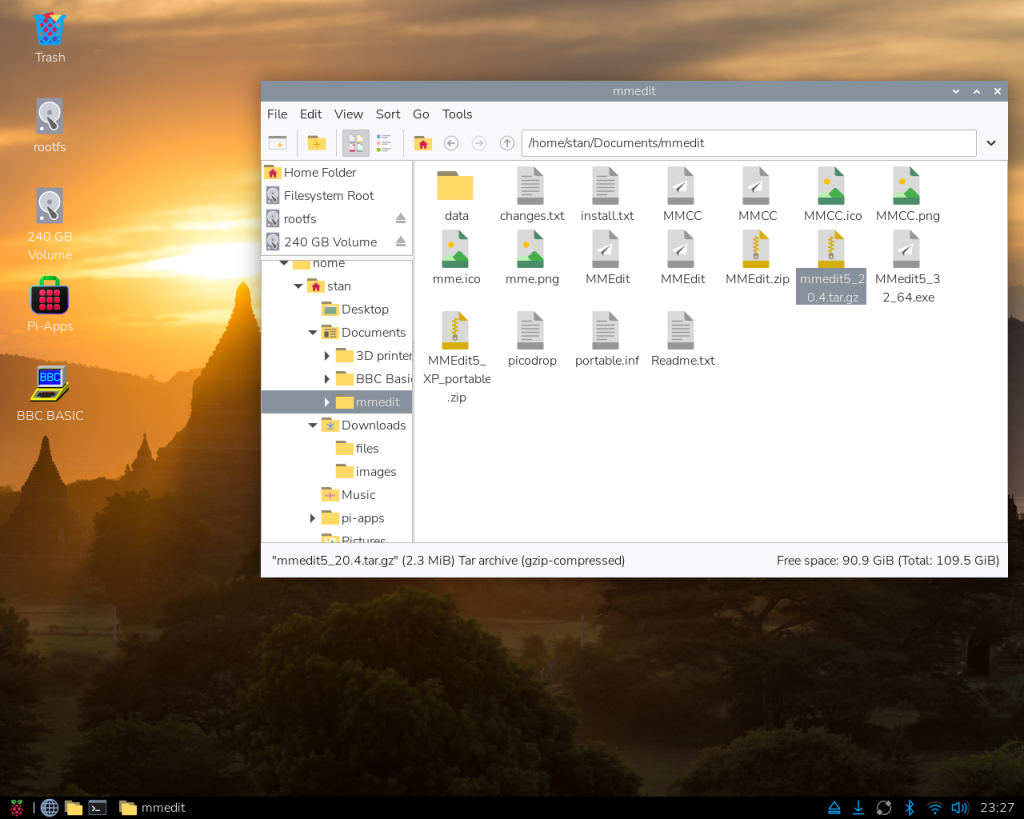The width and height of the screenshot is (1024, 819).
Task: Click the New Window toolbar icon
Action: click(277, 143)
